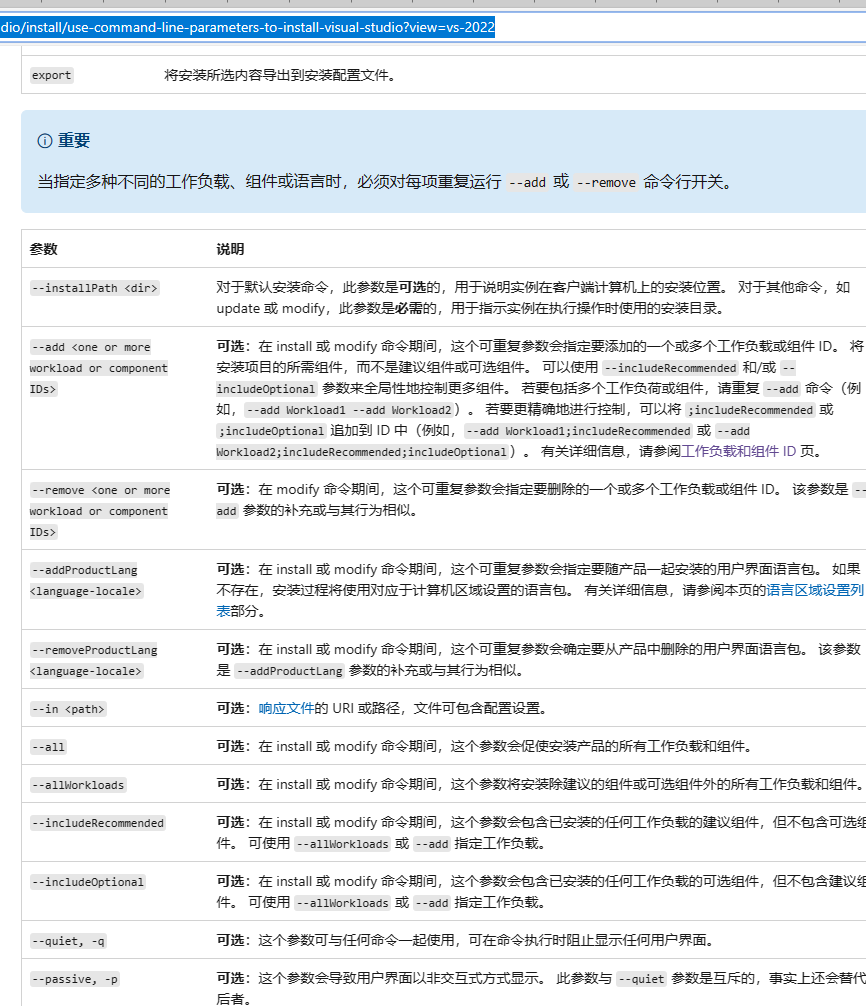Click the --removeProductLang parameter

pyautogui.click(x=94, y=660)
